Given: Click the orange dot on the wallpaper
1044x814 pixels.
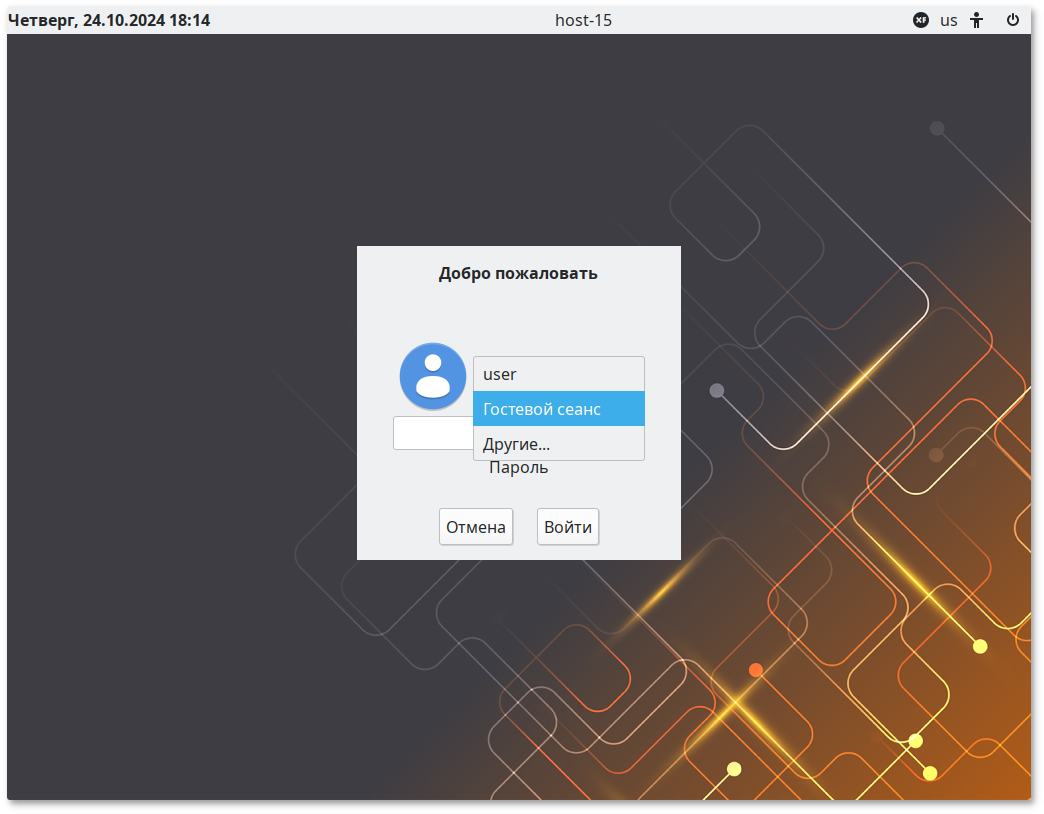Looking at the screenshot, I should pos(756,670).
